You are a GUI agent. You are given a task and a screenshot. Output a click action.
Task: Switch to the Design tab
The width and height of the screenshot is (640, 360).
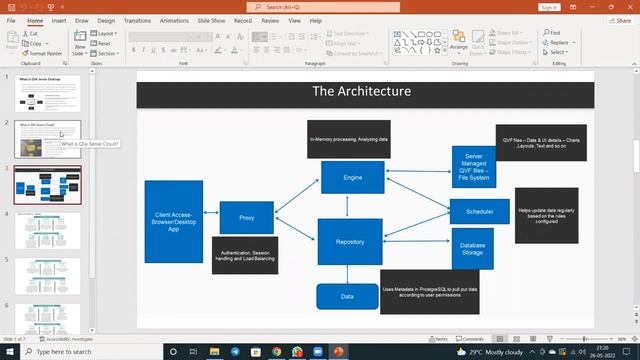(106, 20)
